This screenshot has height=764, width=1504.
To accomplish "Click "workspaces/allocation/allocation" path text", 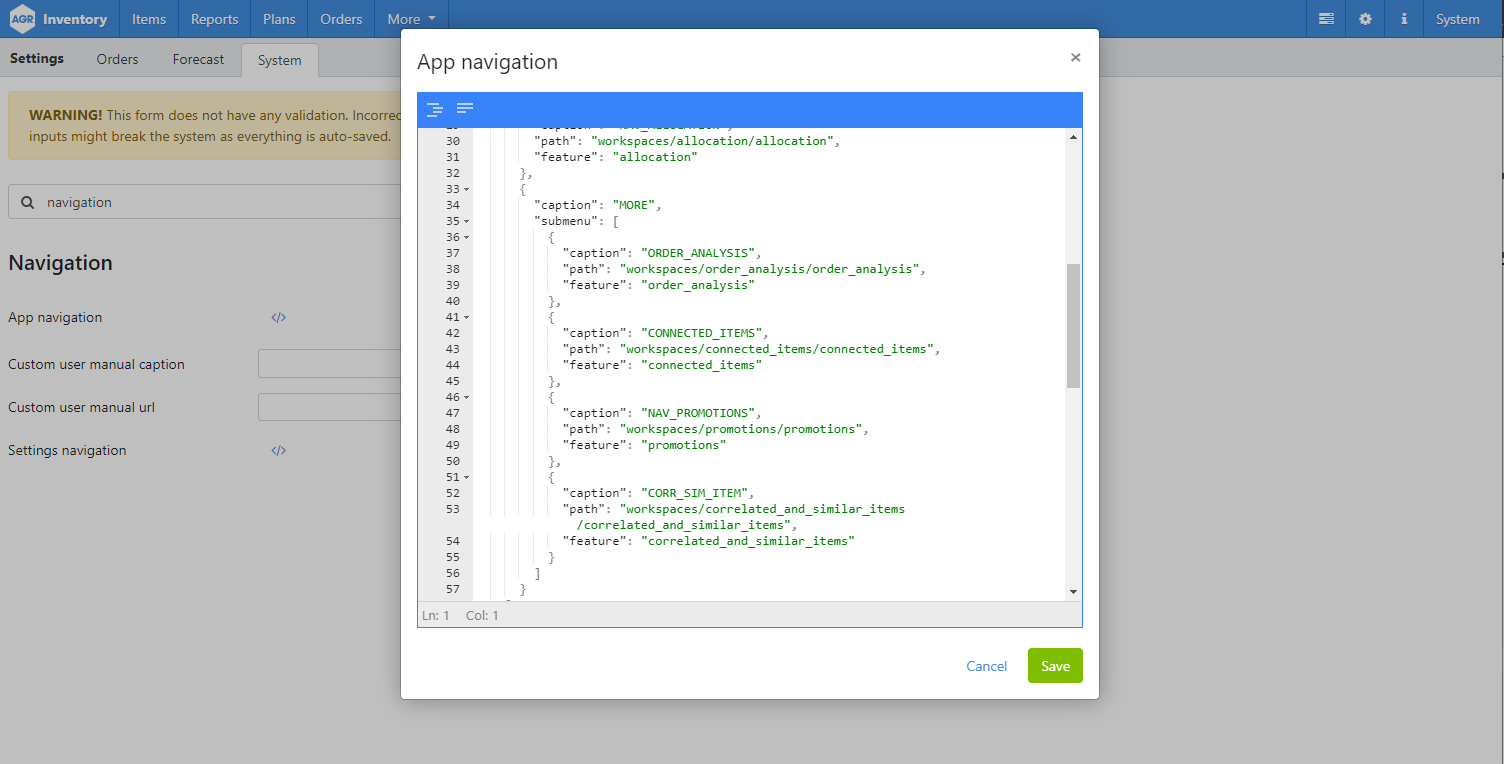I will tap(712, 141).
